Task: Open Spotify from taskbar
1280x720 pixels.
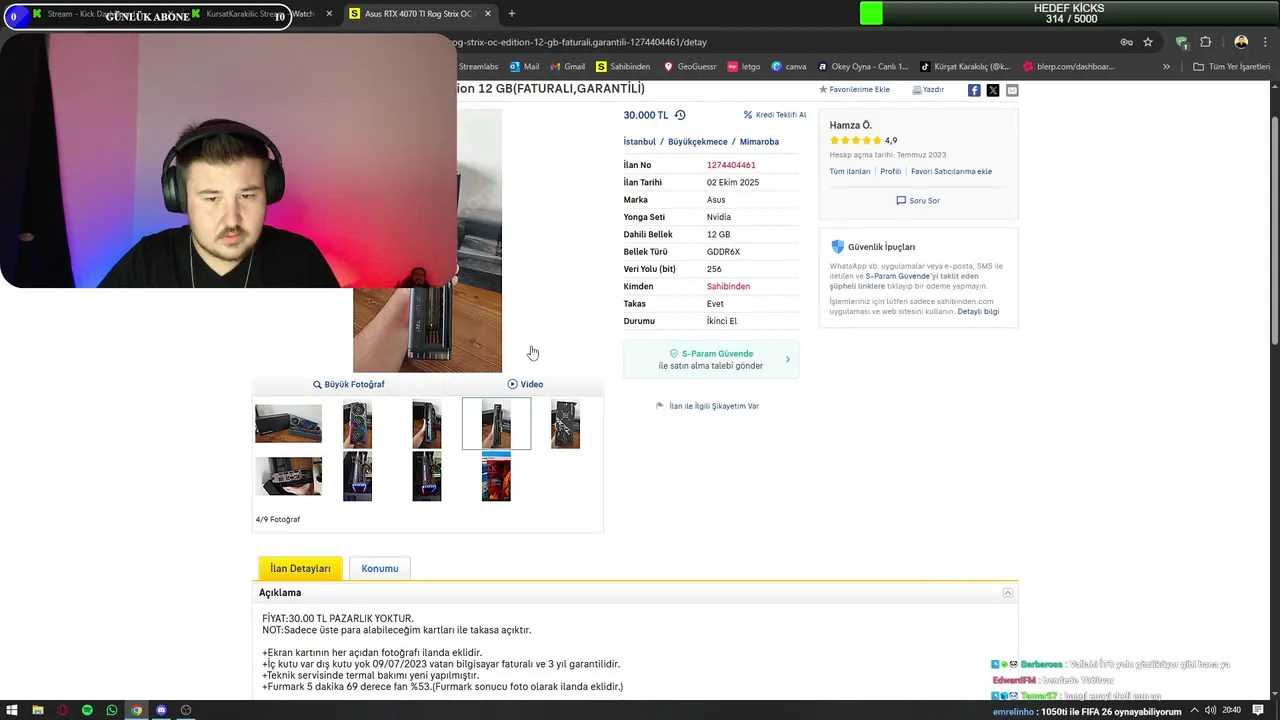Action: [x=87, y=710]
